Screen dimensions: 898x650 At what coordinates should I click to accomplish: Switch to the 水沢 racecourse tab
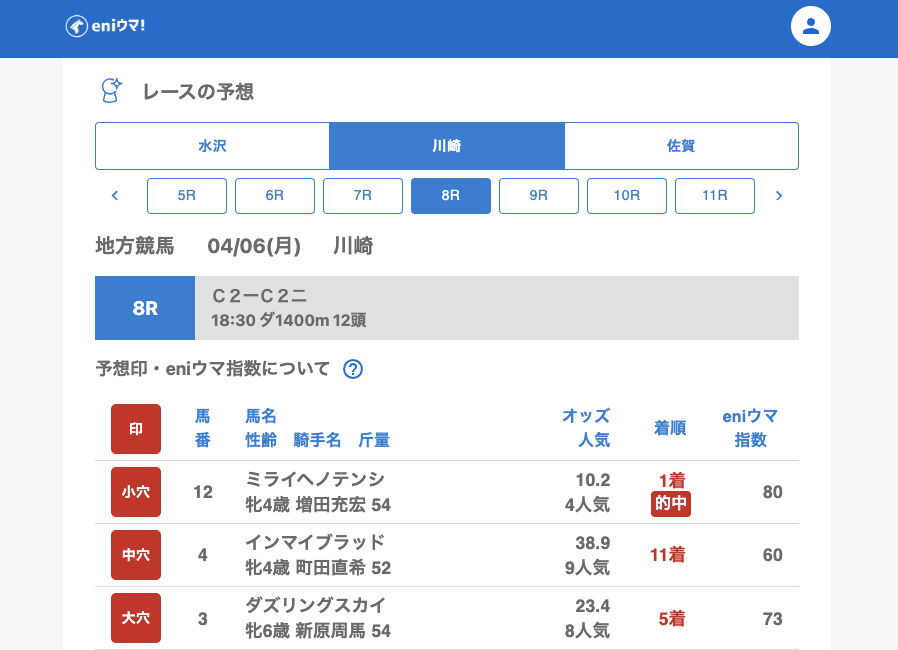tap(212, 146)
